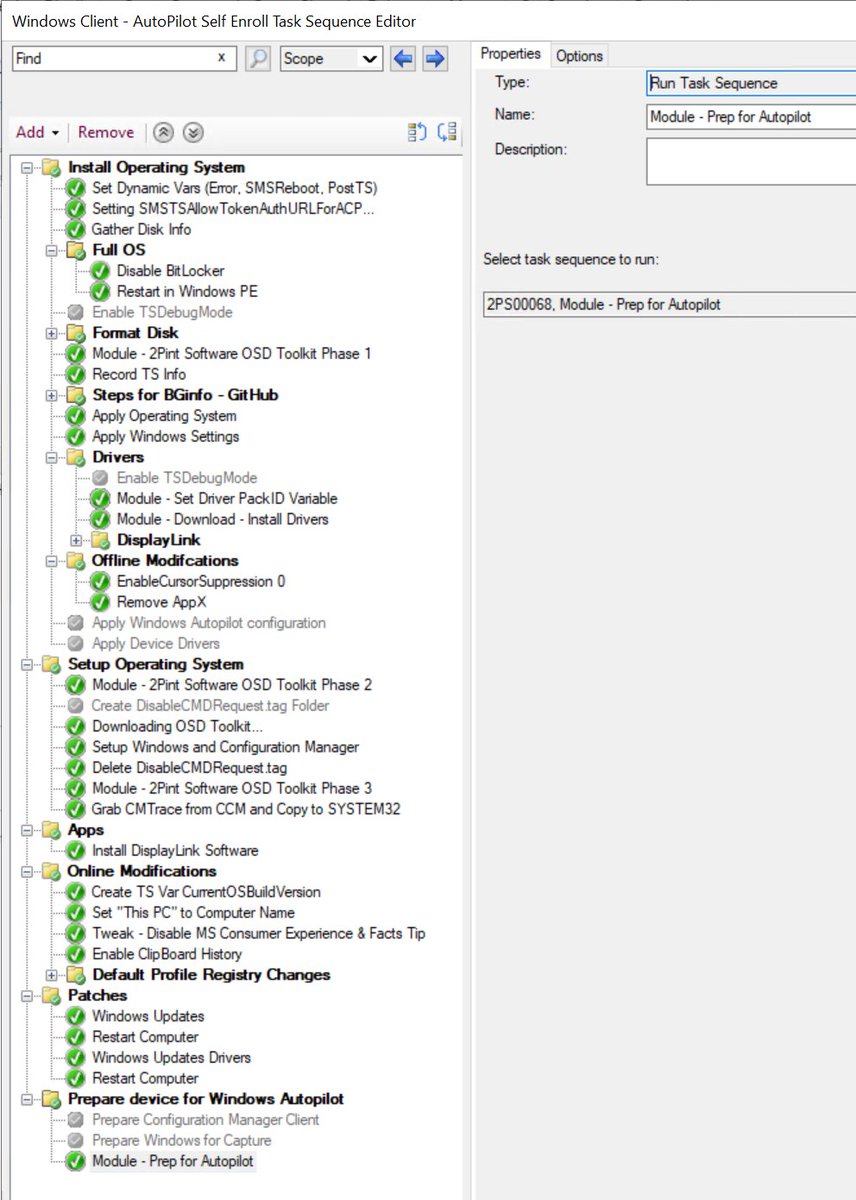This screenshot has height=1200, width=856.
Task: Expand the Format Disk group
Action: 52,333
